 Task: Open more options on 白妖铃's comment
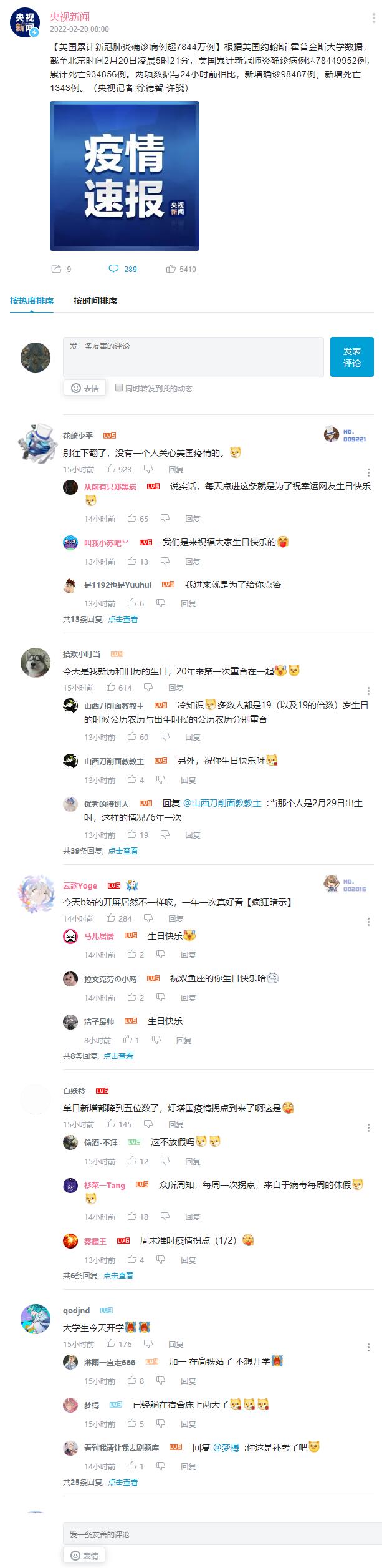point(368,1128)
